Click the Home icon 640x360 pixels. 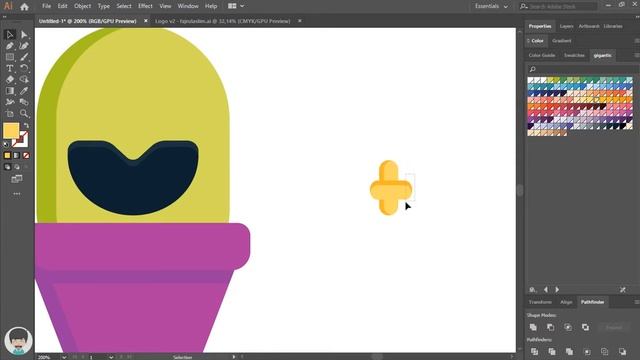coord(24,7)
